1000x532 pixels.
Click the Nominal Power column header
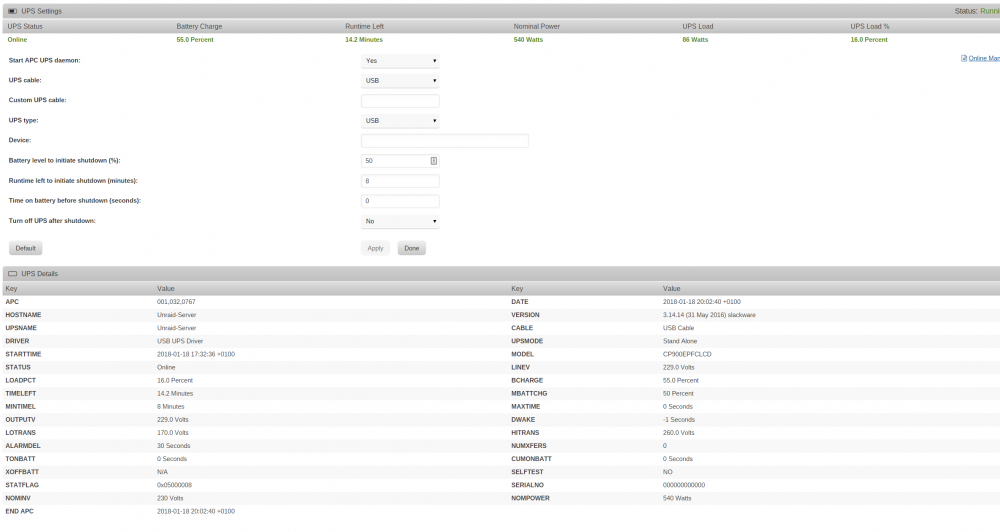pyautogui.click(x=536, y=26)
